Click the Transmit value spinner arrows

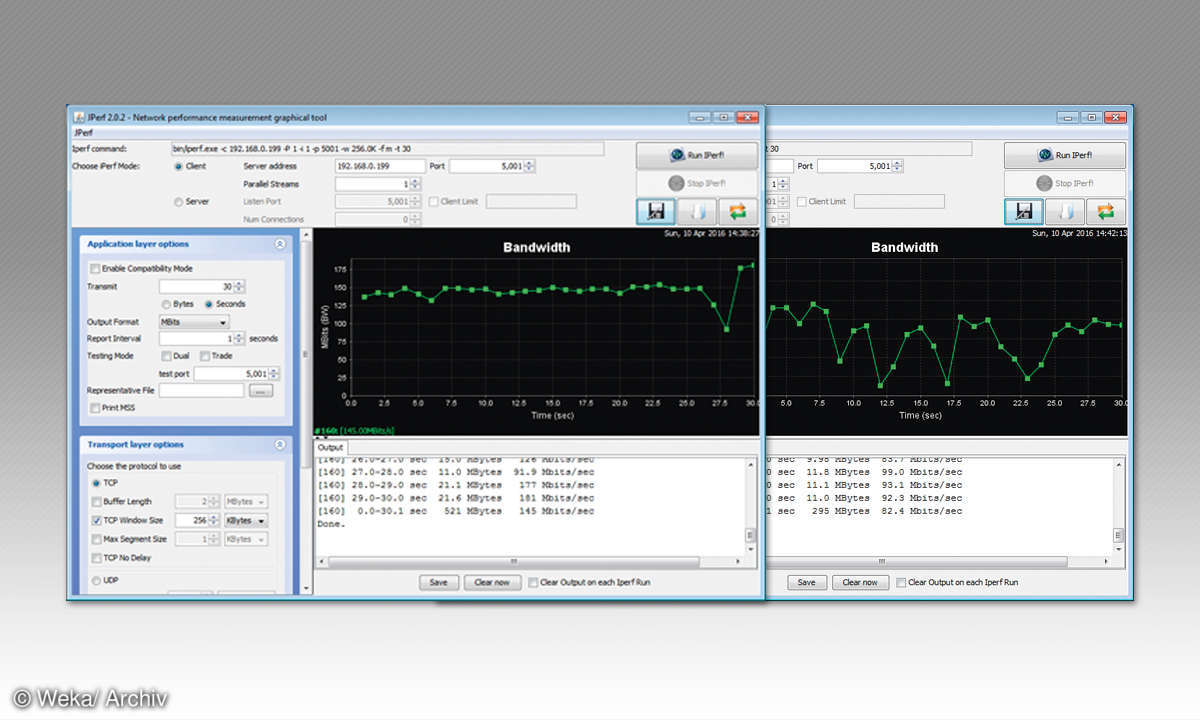click(239, 287)
